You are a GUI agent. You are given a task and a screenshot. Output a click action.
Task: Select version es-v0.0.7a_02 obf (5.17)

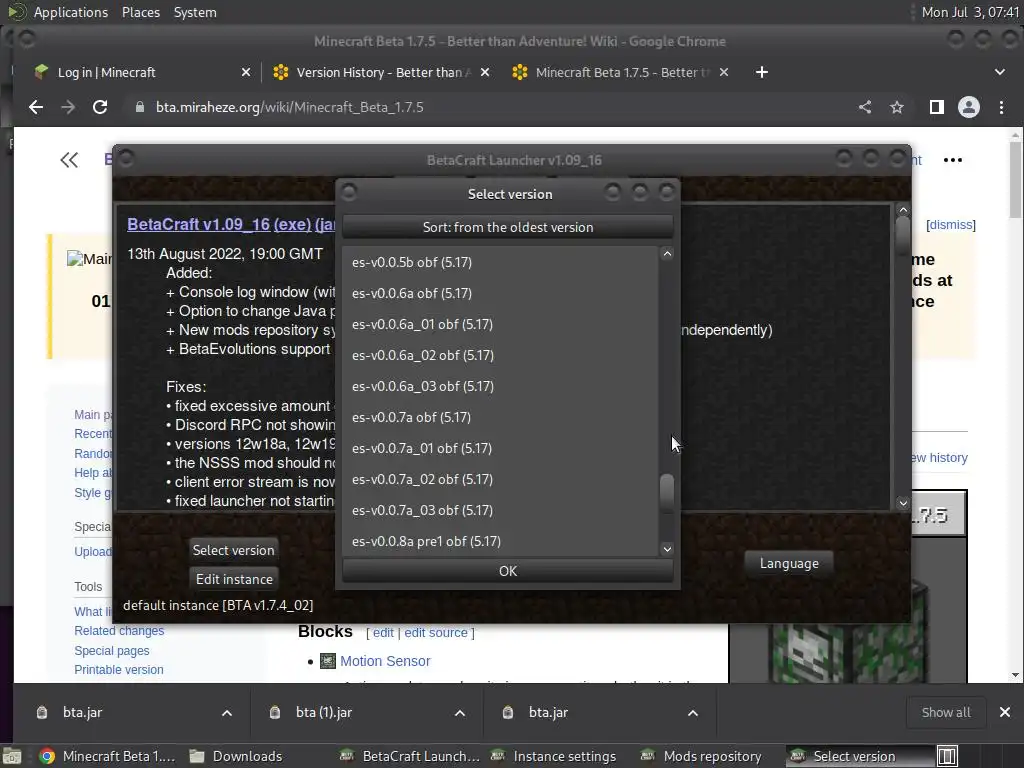pos(500,479)
